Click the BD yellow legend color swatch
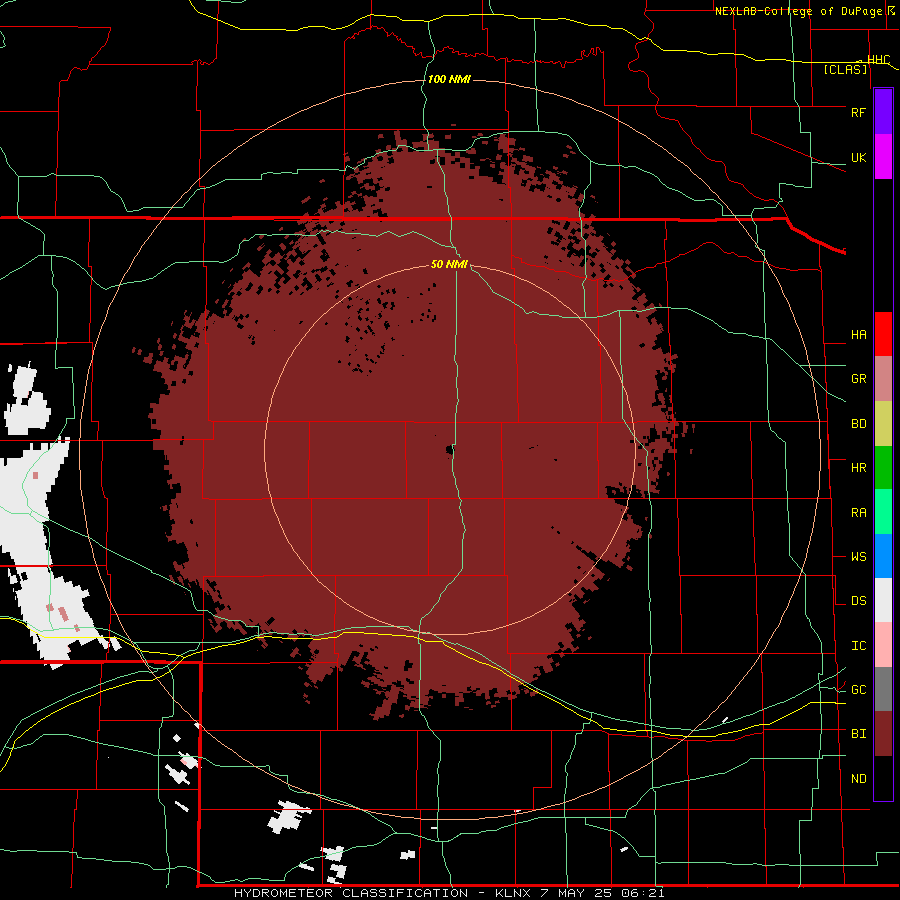This screenshot has height=900, width=900. [x=883, y=423]
